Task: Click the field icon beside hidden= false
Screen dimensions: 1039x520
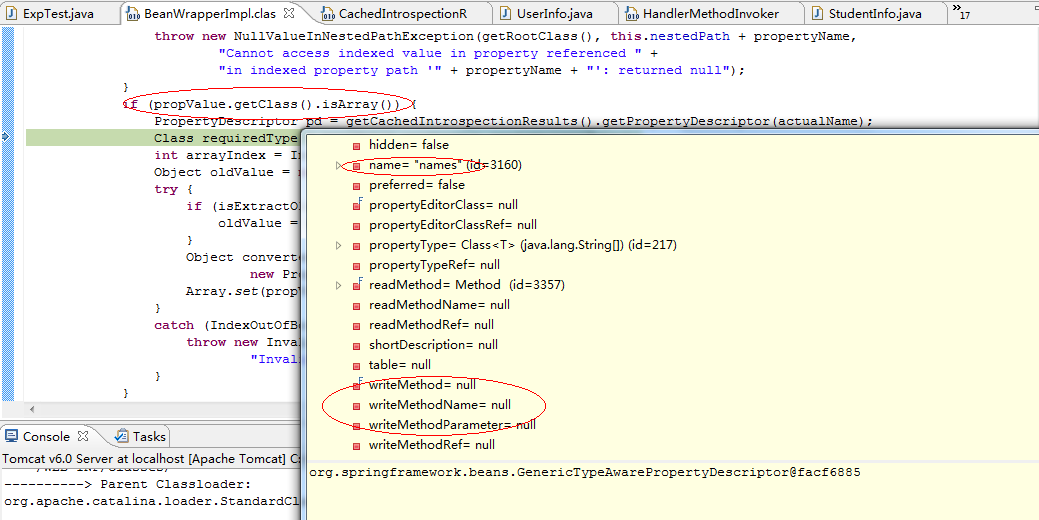Action: pos(356,145)
